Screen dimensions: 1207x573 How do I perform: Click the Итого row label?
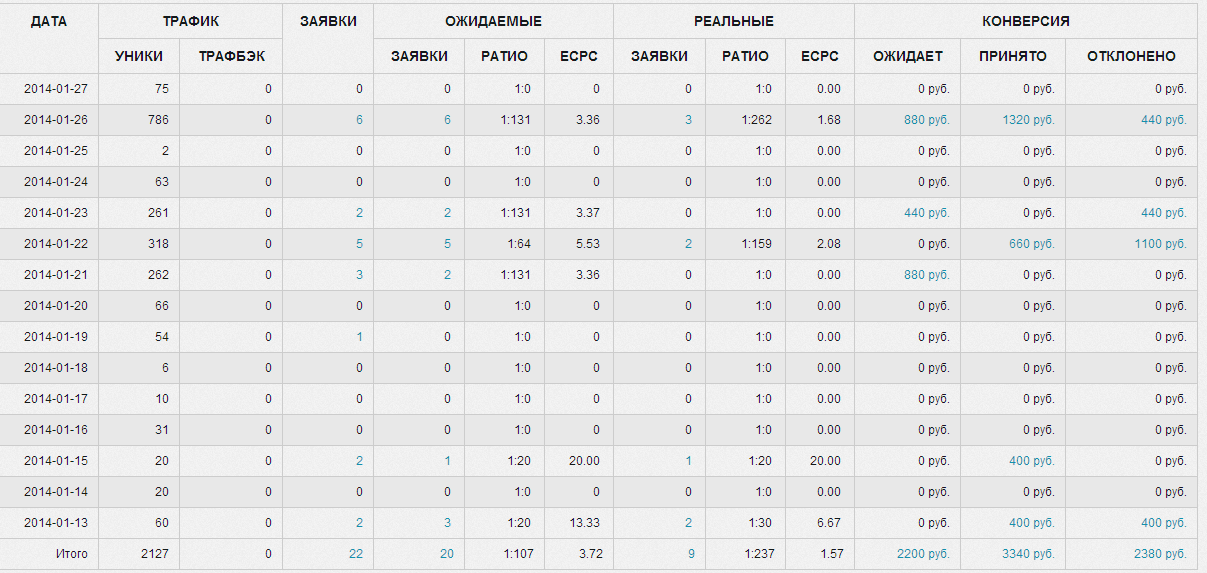(71, 554)
